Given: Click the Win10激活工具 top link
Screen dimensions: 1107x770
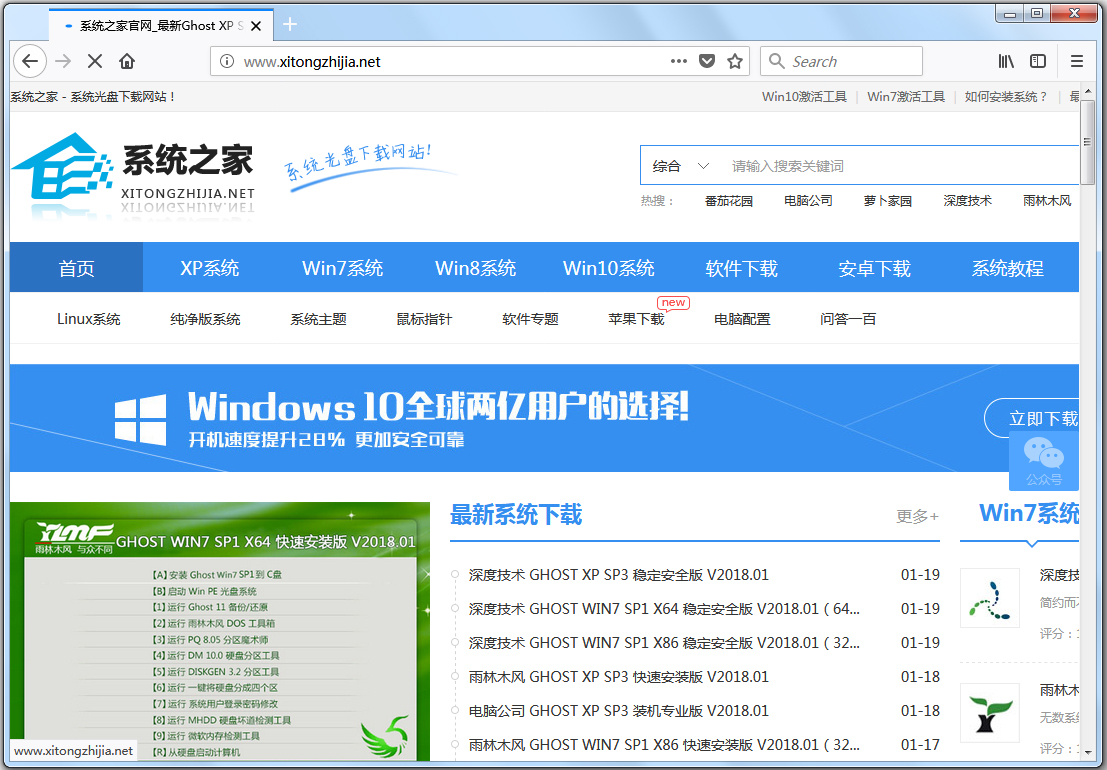Looking at the screenshot, I should click(804, 97).
